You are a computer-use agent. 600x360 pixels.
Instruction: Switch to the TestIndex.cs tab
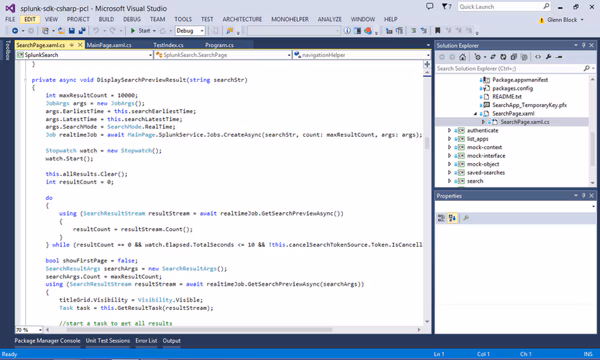168,45
